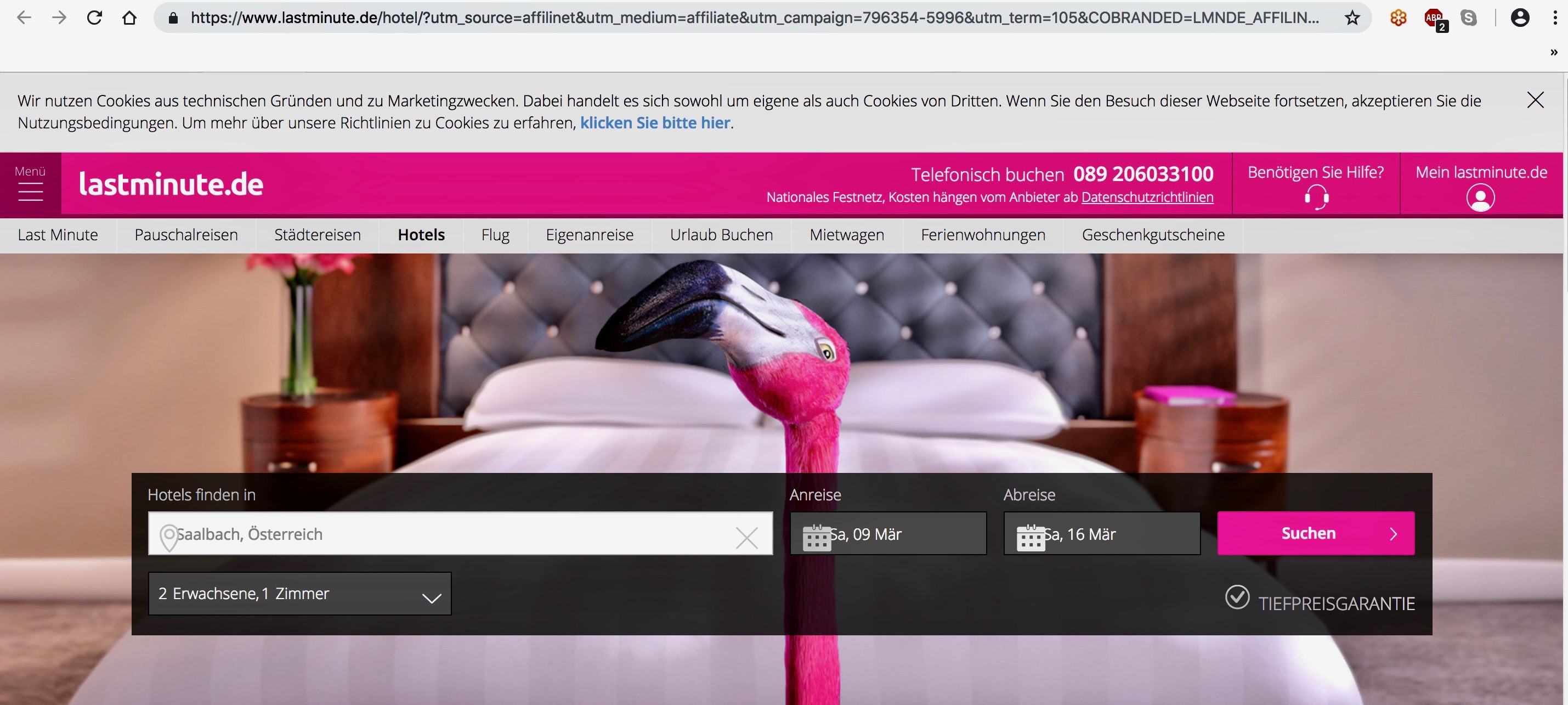Open the cookie policy link 'klicken Sie bitte hier'

pos(655,123)
